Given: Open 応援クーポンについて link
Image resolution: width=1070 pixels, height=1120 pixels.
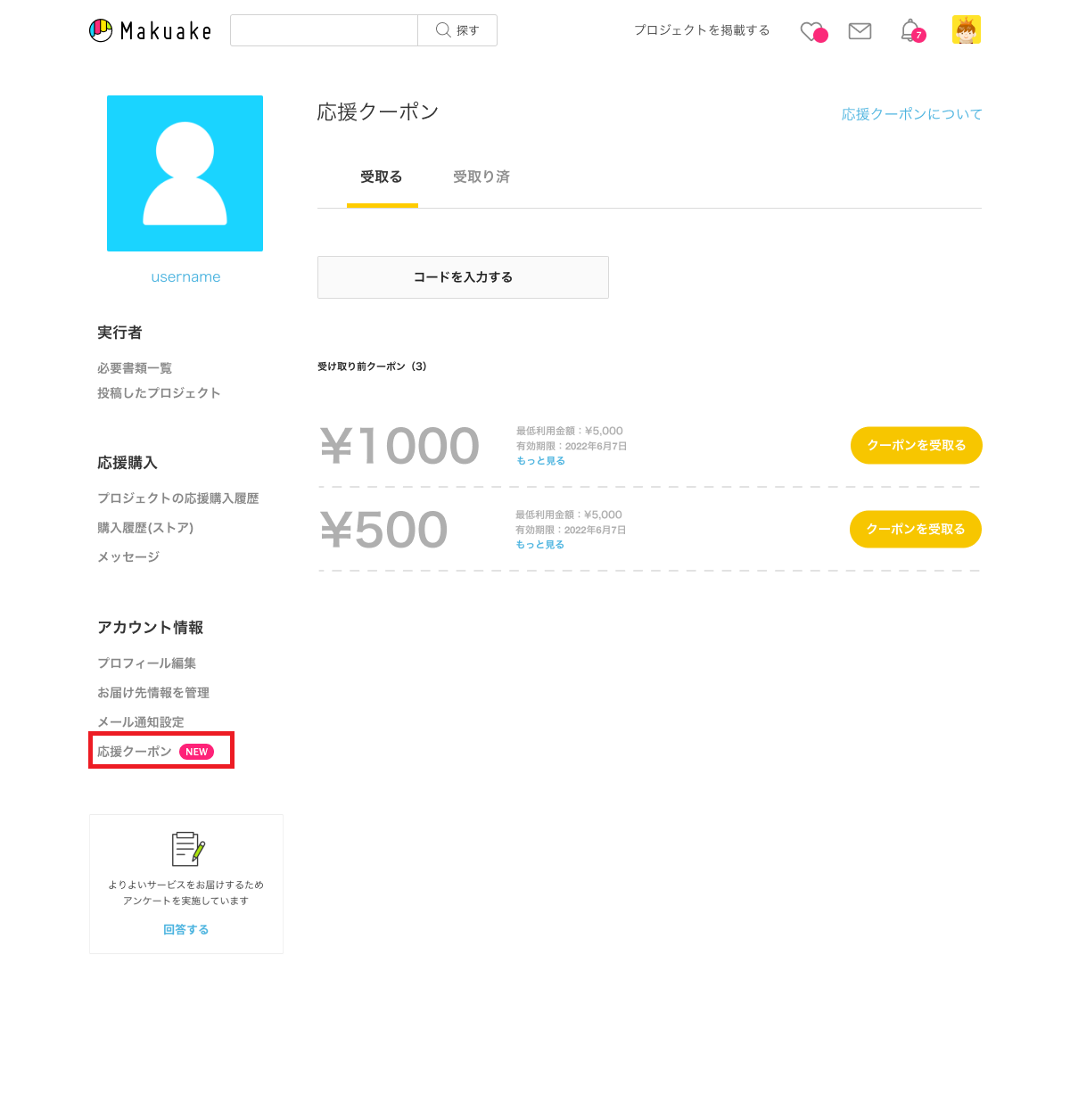Looking at the screenshot, I should (911, 114).
